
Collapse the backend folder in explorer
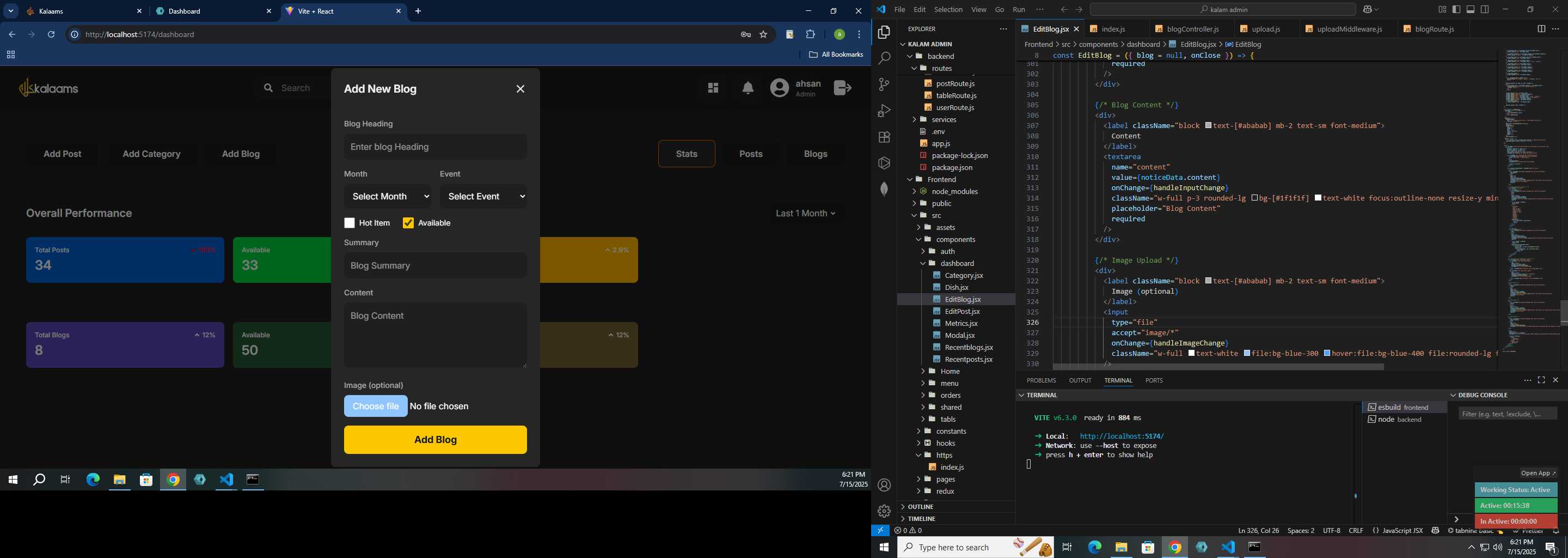click(941, 56)
